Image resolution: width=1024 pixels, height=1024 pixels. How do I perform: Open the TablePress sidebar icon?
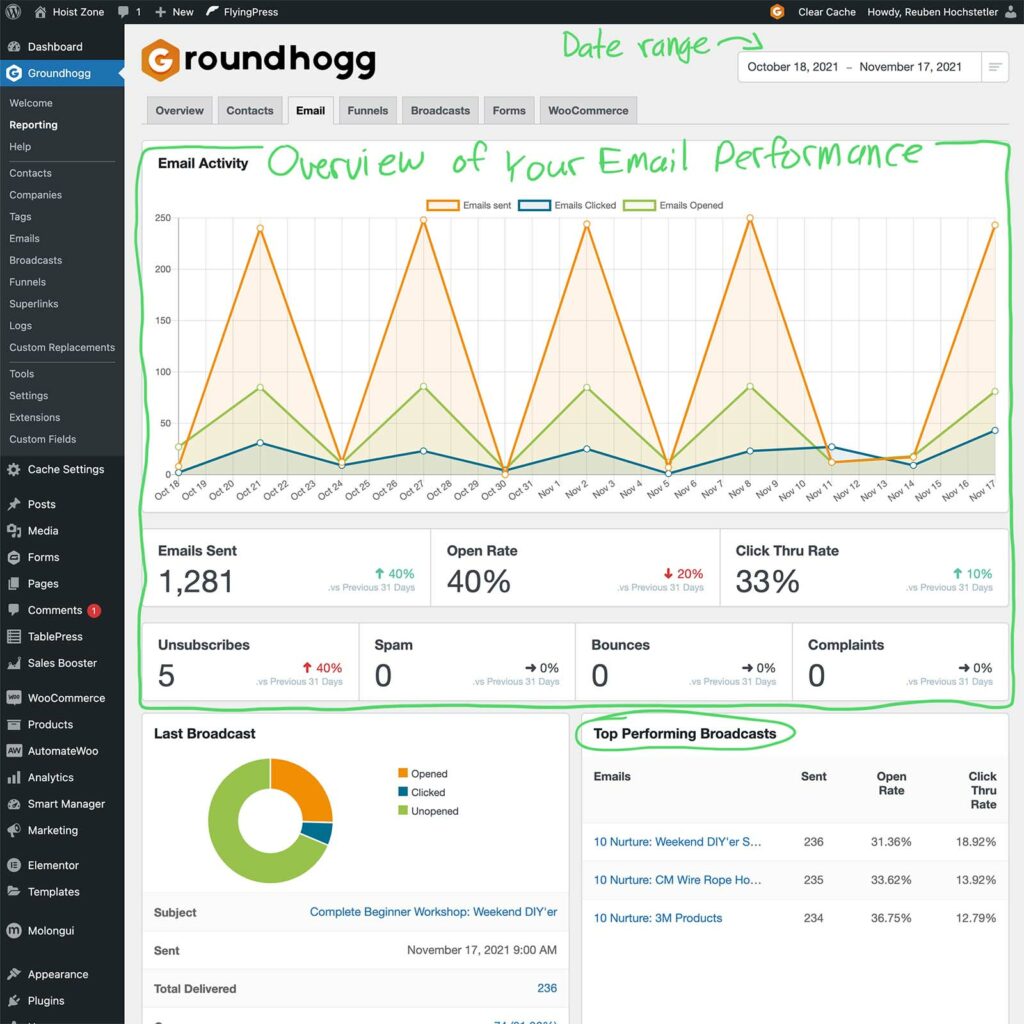pos(14,637)
